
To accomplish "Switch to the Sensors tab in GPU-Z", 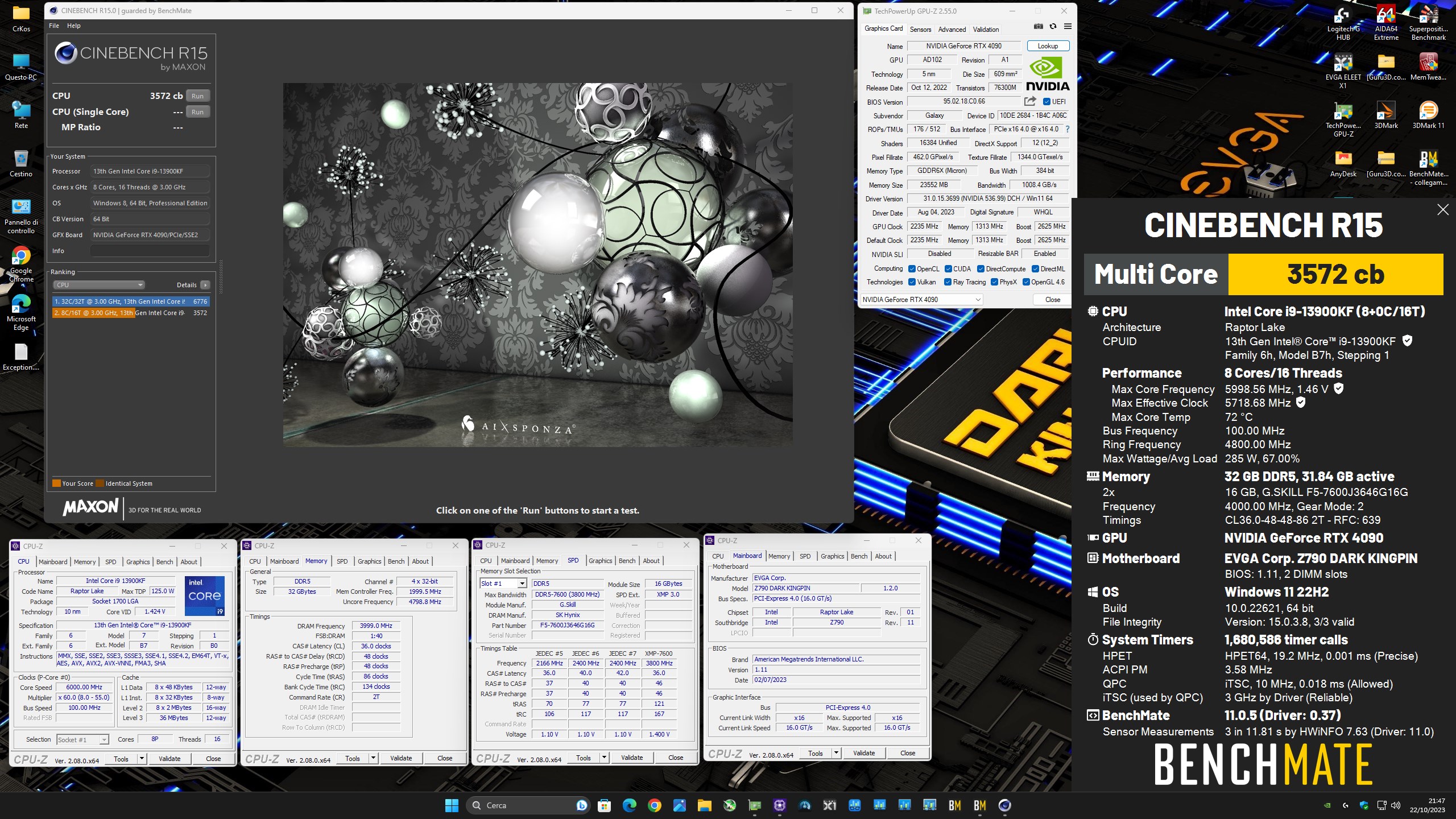I will pyautogui.click(x=920, y=30).
